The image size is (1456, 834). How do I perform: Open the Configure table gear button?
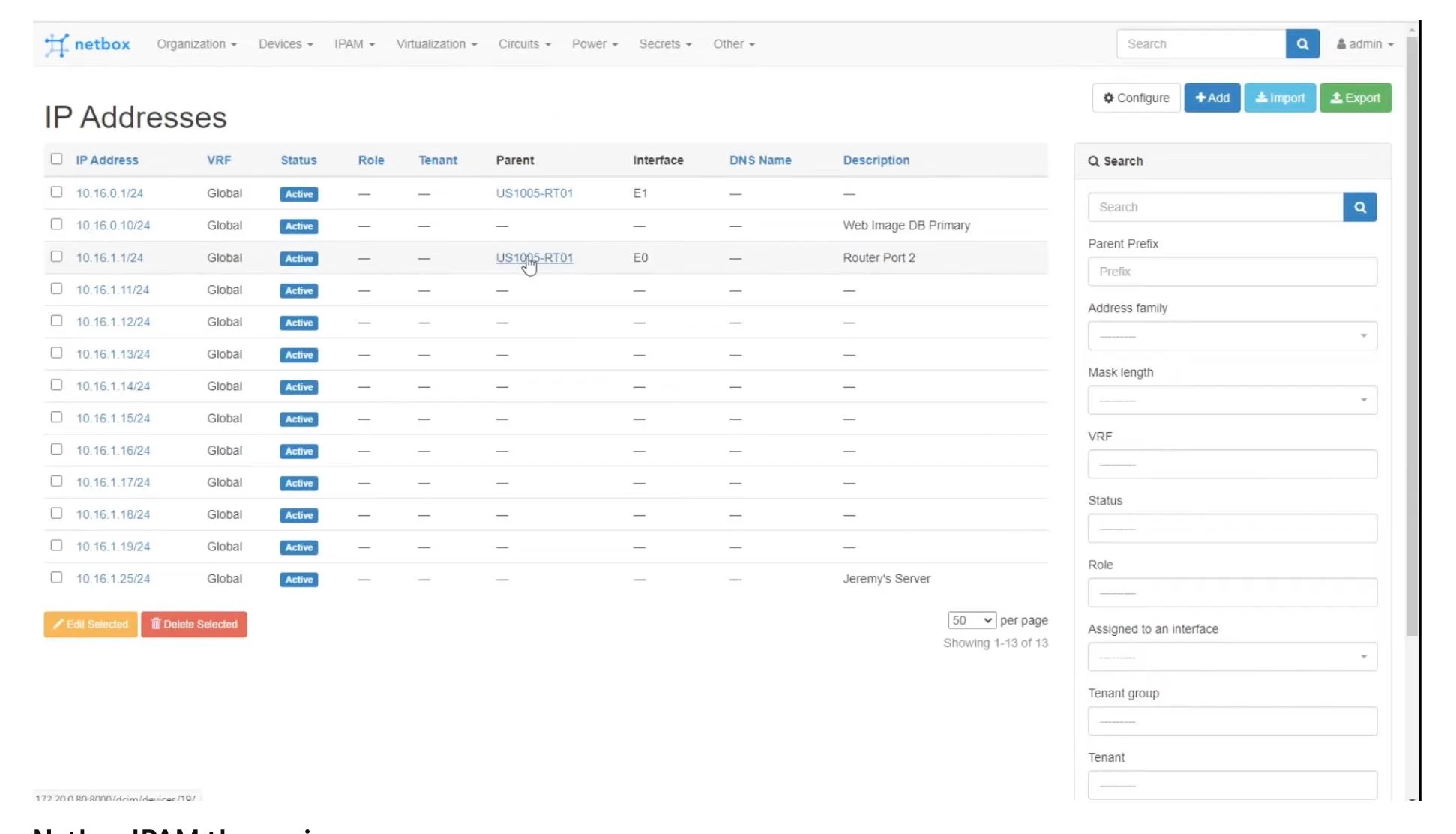coord(1136,98)
